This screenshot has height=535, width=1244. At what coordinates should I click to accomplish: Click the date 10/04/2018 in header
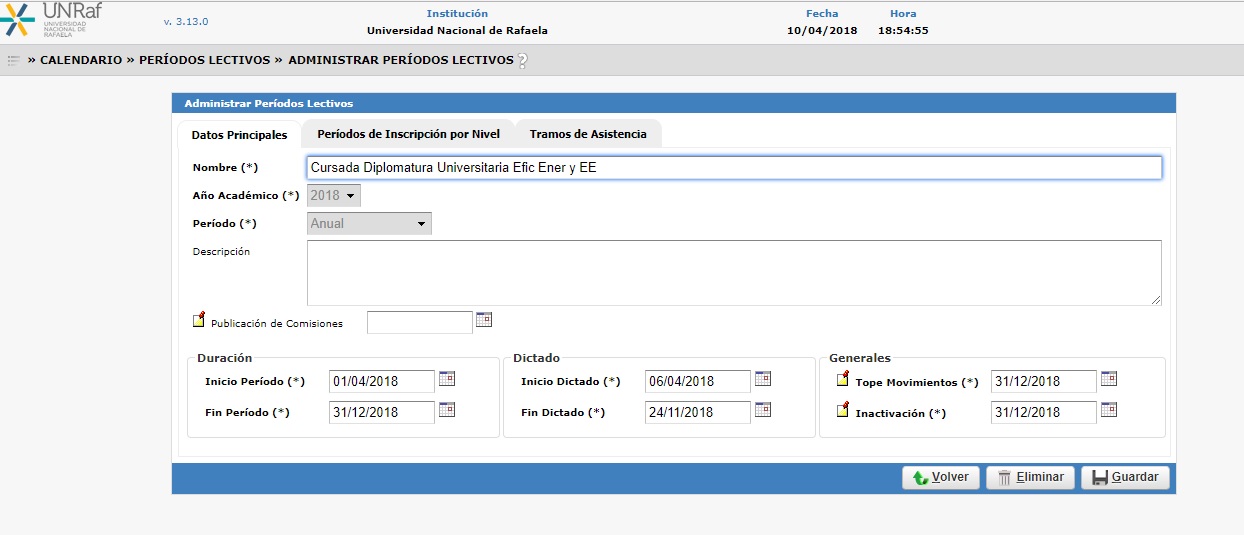[822, 30]
